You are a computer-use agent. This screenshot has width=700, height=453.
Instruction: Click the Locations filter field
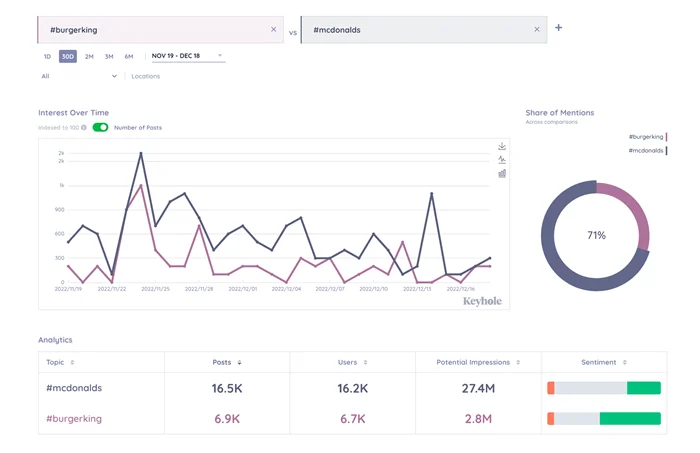tap(146, 76)
